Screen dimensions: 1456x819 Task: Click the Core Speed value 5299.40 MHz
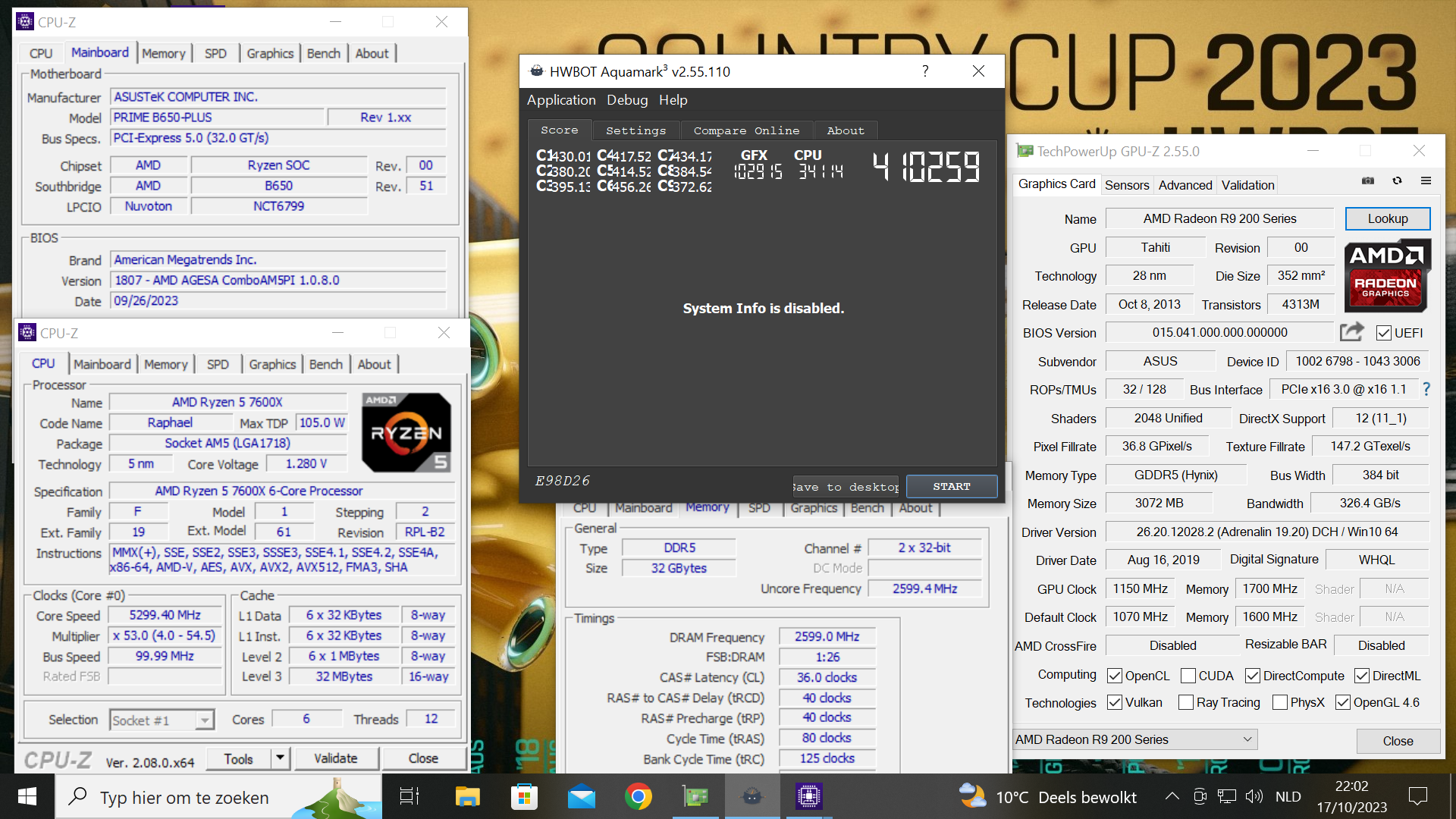tap(165, 615)
